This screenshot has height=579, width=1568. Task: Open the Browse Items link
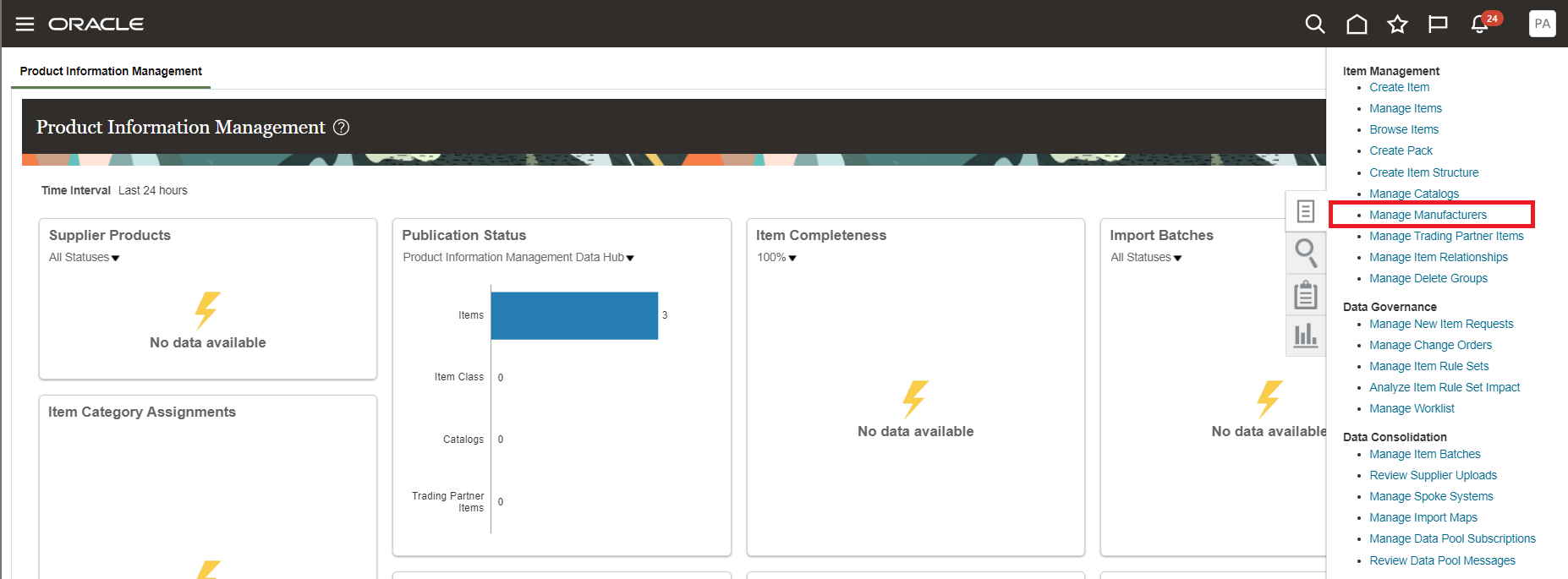coord(1404,129)
